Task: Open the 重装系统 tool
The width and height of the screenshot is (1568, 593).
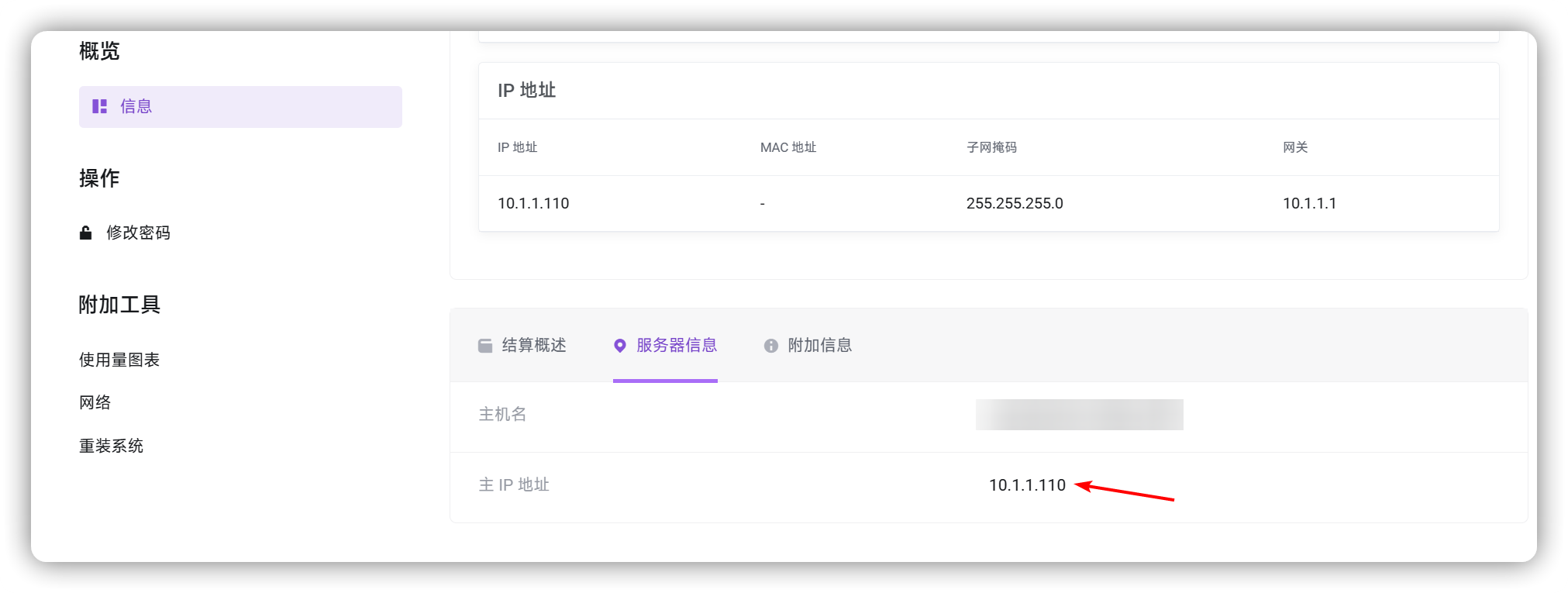Action: 112,446
